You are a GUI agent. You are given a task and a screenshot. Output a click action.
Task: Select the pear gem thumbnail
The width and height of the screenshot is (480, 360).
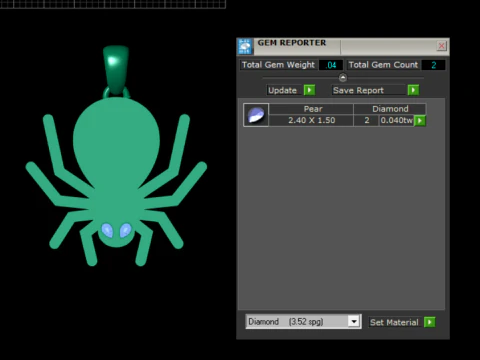click(256, 115)
